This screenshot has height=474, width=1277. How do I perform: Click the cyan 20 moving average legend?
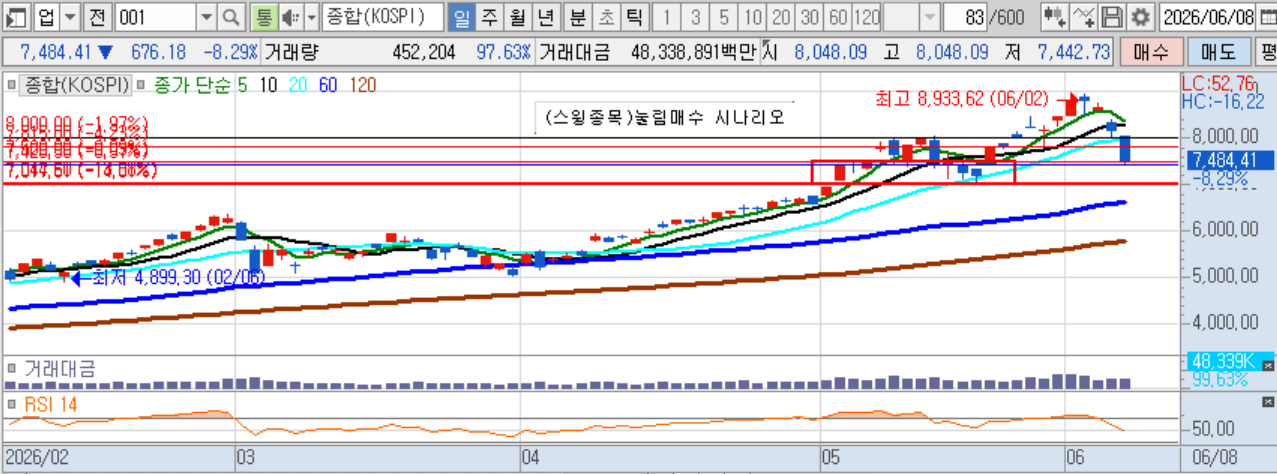click(x=297, y=86)
